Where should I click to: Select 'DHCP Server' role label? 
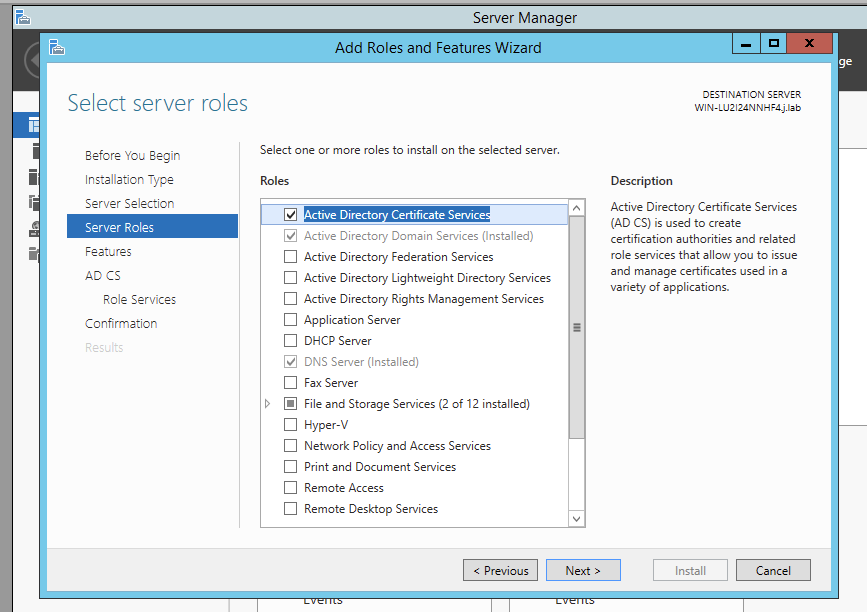(337, 341)
